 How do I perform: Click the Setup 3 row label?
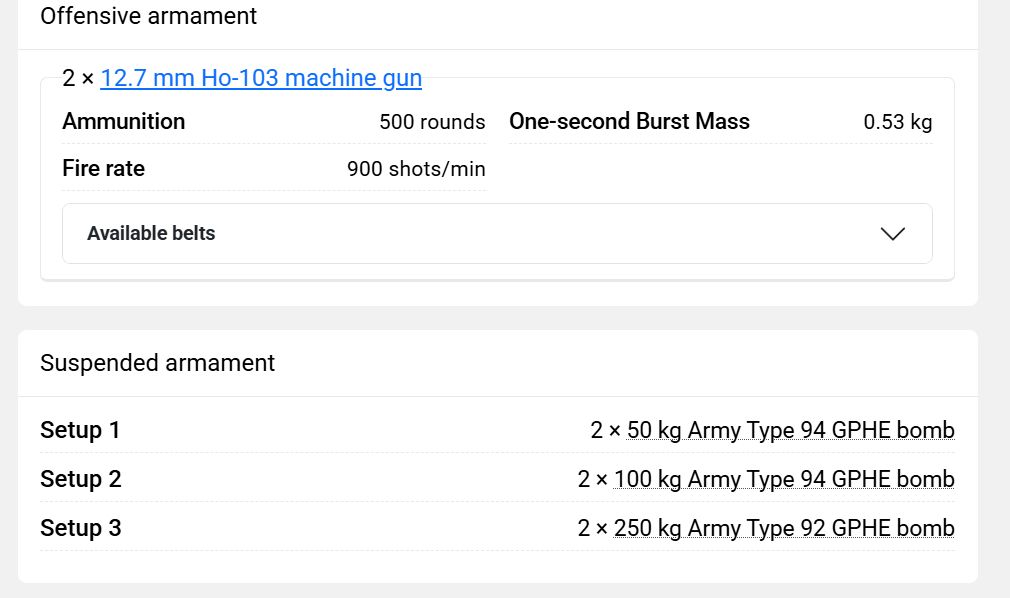coord(81,528)
